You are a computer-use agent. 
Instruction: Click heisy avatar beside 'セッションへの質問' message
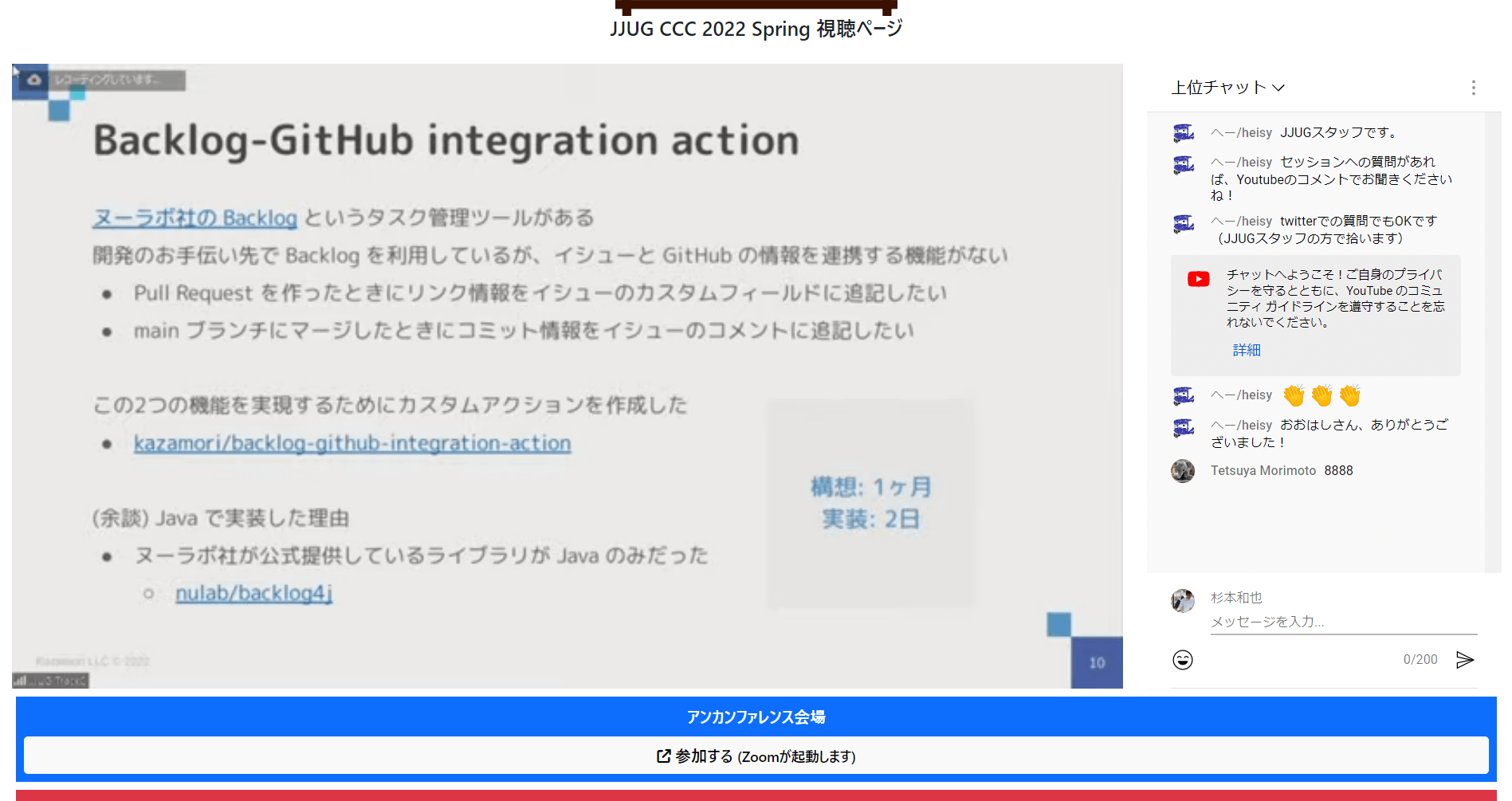pyautogui.click(x=1184, y=164)
